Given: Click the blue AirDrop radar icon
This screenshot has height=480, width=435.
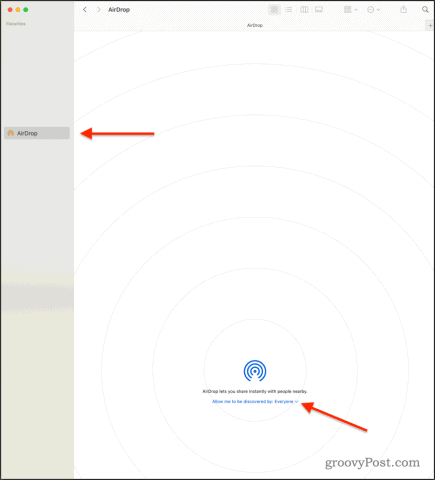Looking at the screenshot, I should pyautogui.click(x=255, y=371).
